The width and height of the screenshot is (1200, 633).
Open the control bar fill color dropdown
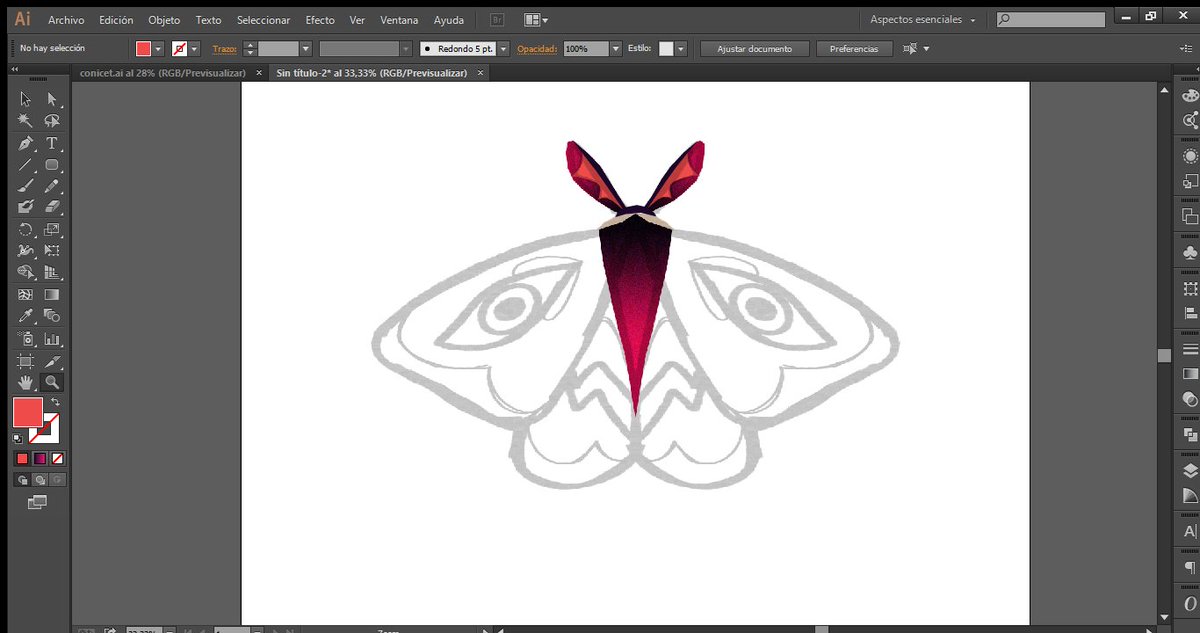point(160,49)
